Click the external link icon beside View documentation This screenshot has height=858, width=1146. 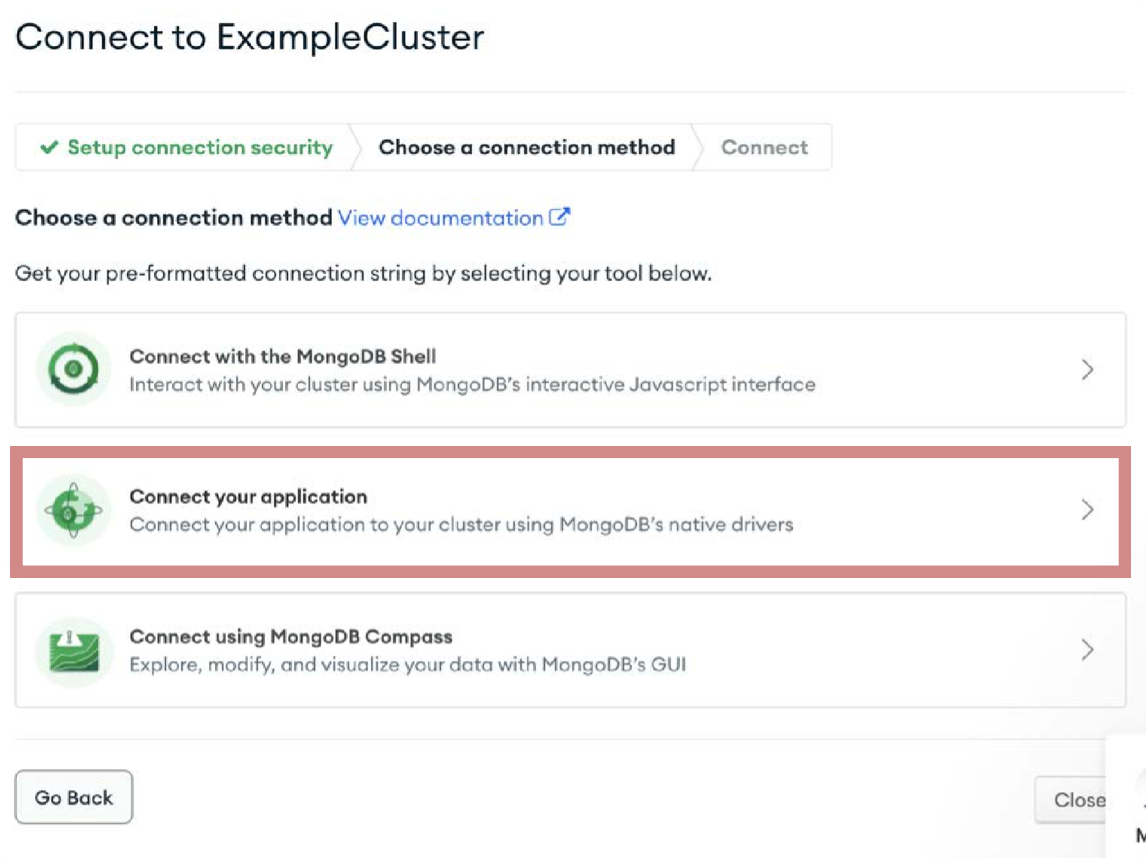[559, 217]
